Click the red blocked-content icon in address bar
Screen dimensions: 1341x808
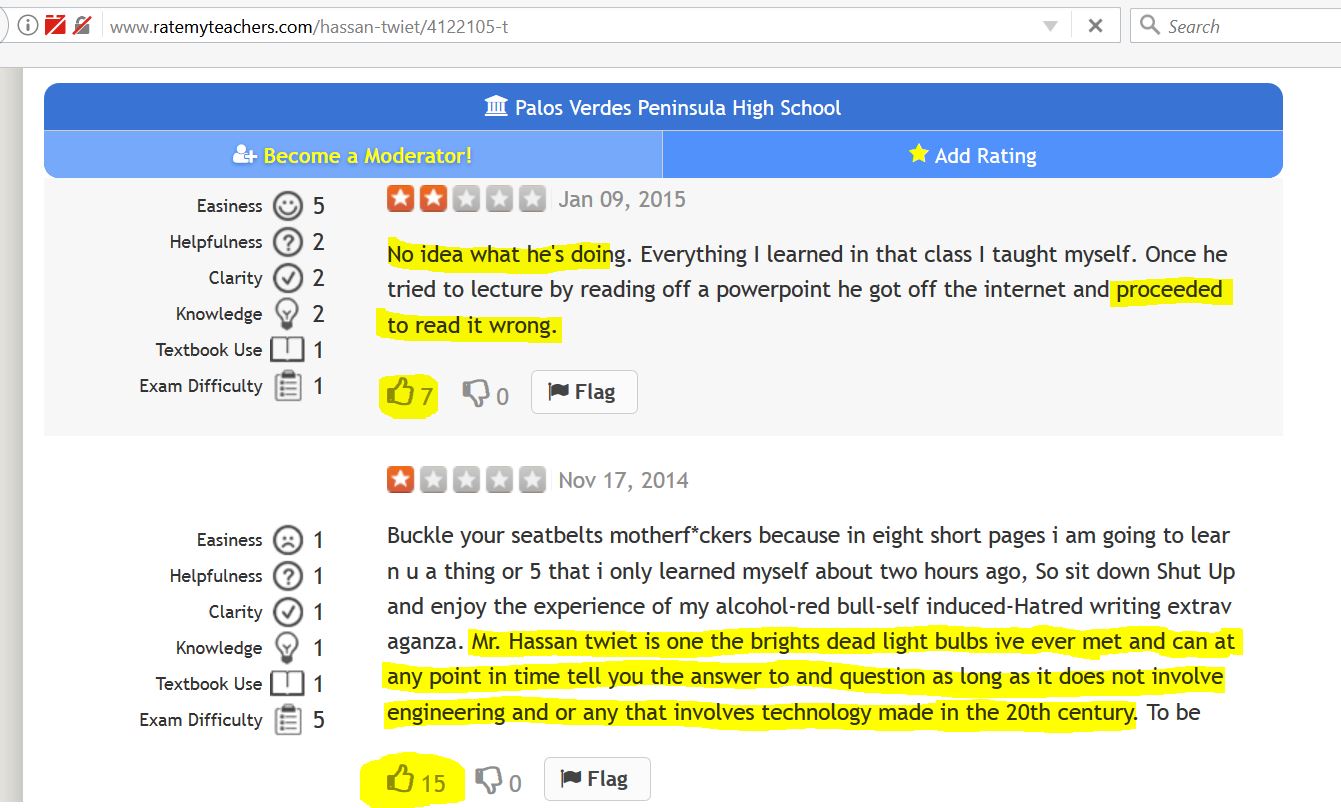coord(55,26)
